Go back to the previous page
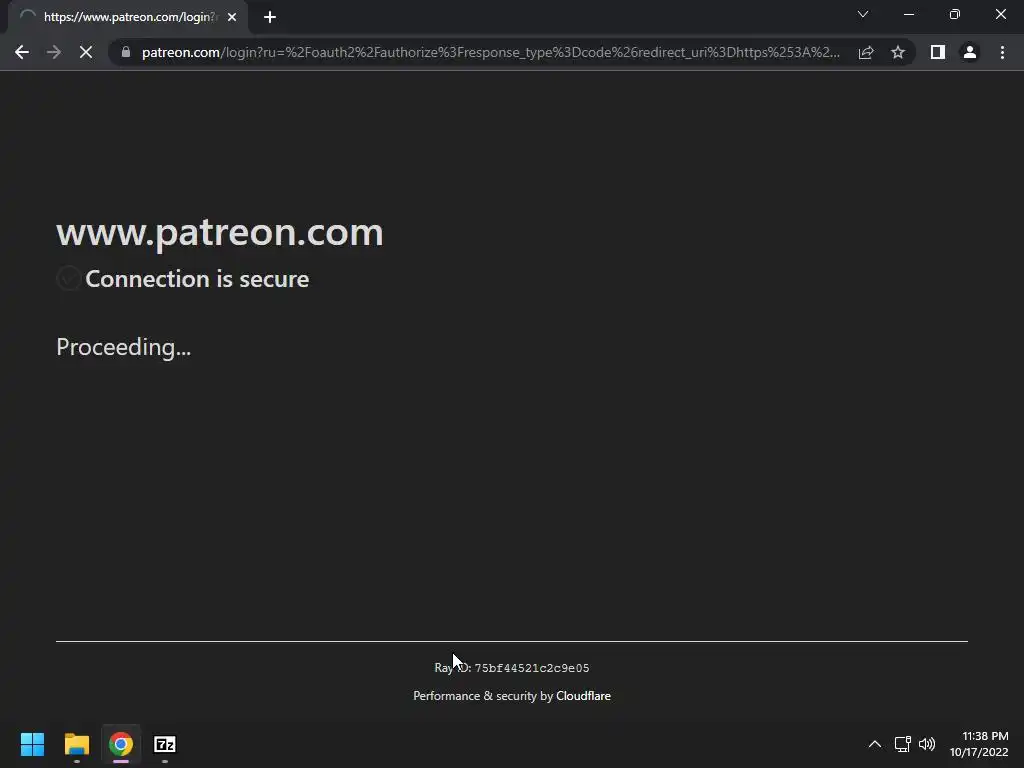Viewport: 1024px width, 768px height. [x=22, y=52]
